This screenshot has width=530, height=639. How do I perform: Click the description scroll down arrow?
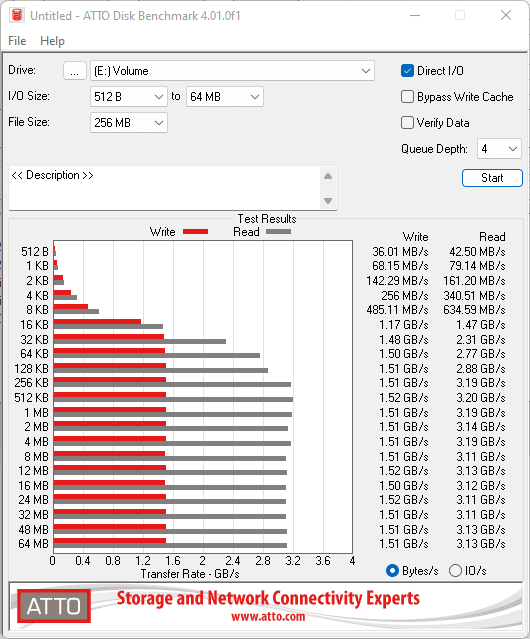328,201
